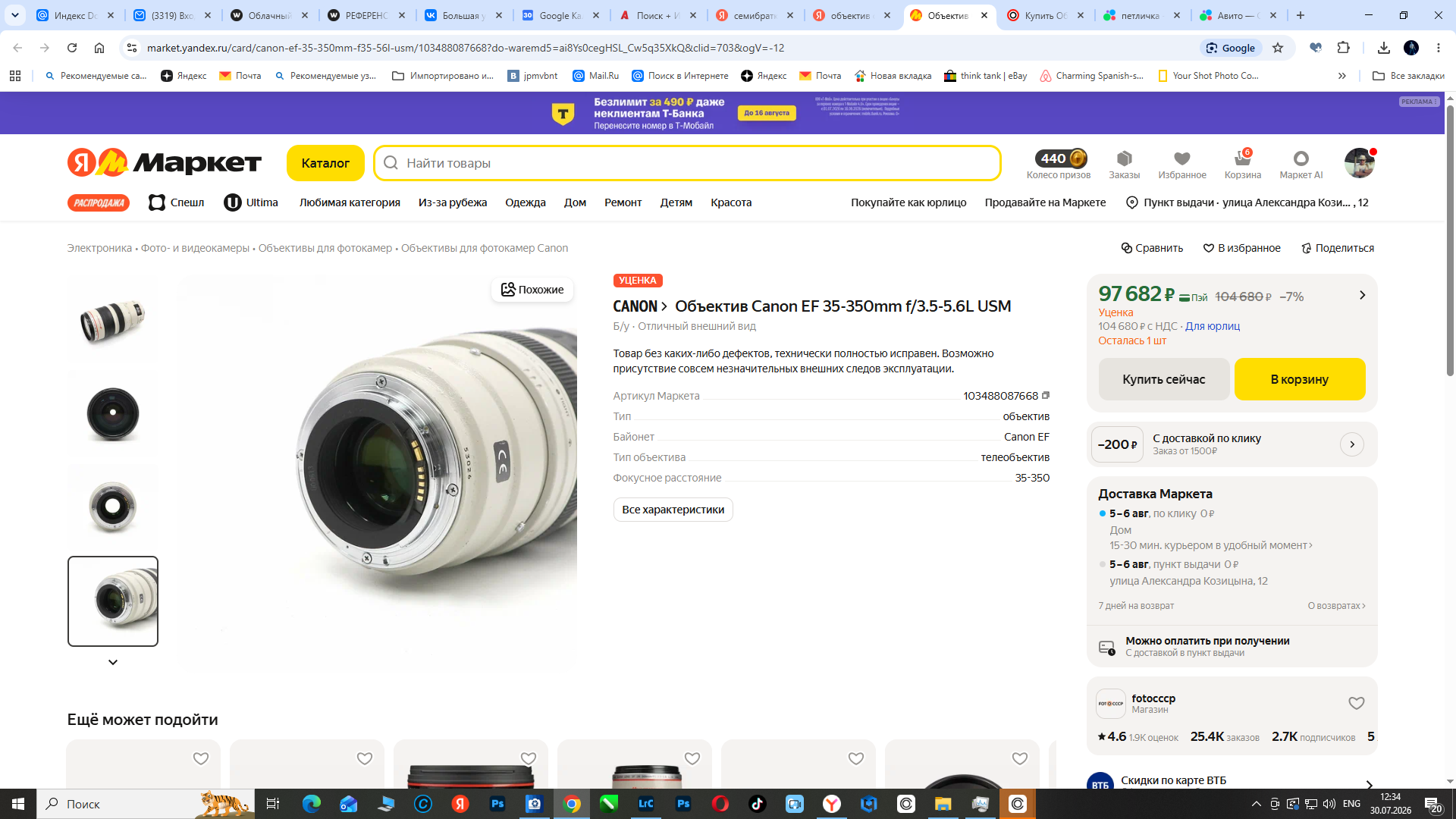
Task: Open the Объективы для фотокамер Canon breadcrumb
Action: (485, 248)
